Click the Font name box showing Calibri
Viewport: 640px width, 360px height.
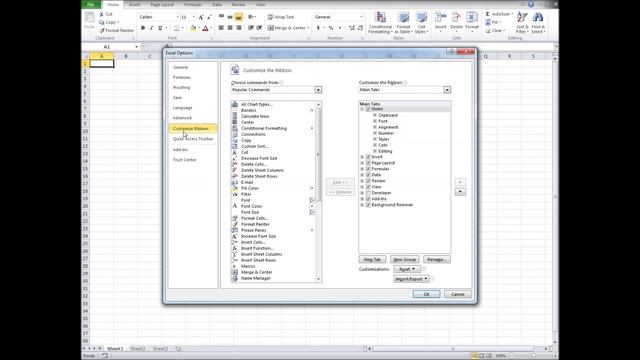tap(159, 17)
